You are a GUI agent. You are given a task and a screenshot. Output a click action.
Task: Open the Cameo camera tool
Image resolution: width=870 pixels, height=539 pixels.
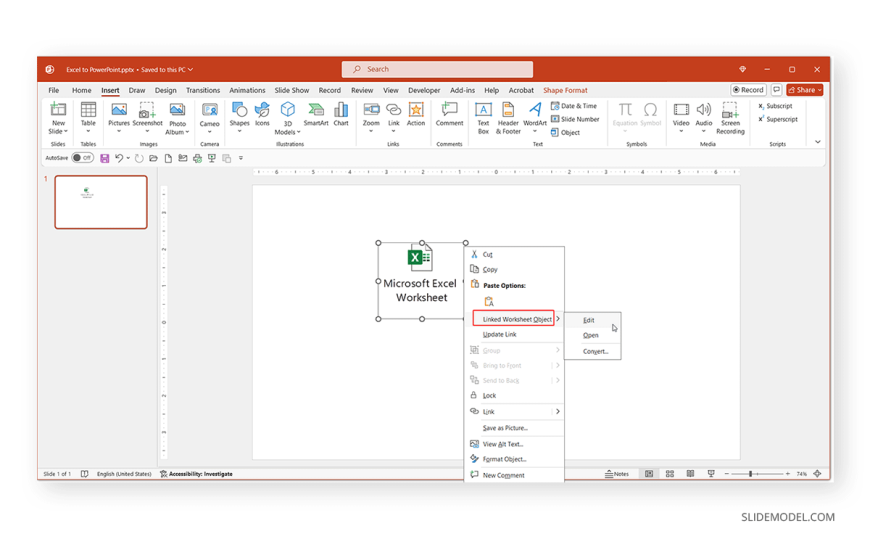[210, 118]
